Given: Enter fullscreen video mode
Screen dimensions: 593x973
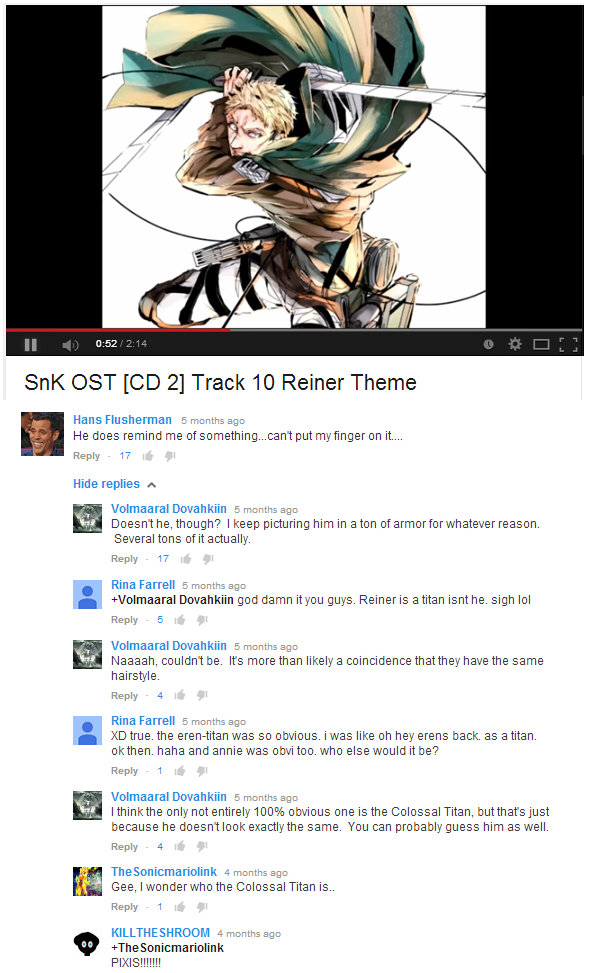Looking at the screenshot, I should point(568,344).
